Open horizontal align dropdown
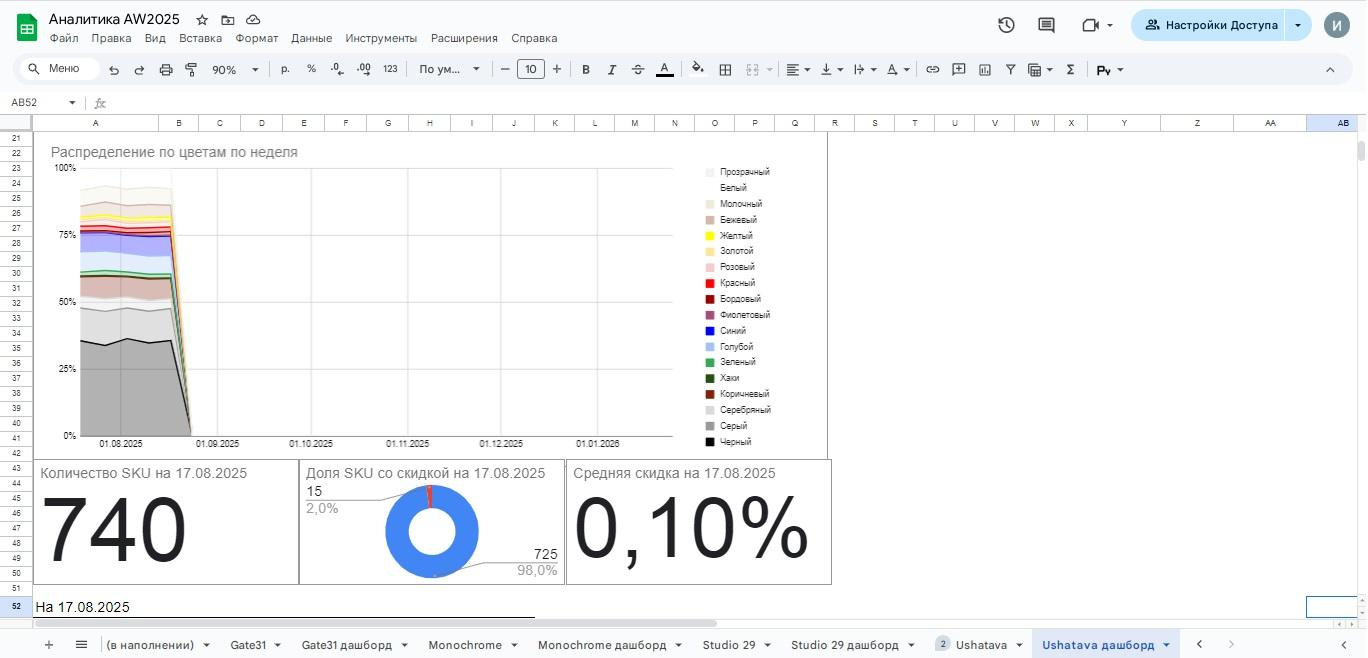This screenshot has height=658, width=1368. pos(798,69)
